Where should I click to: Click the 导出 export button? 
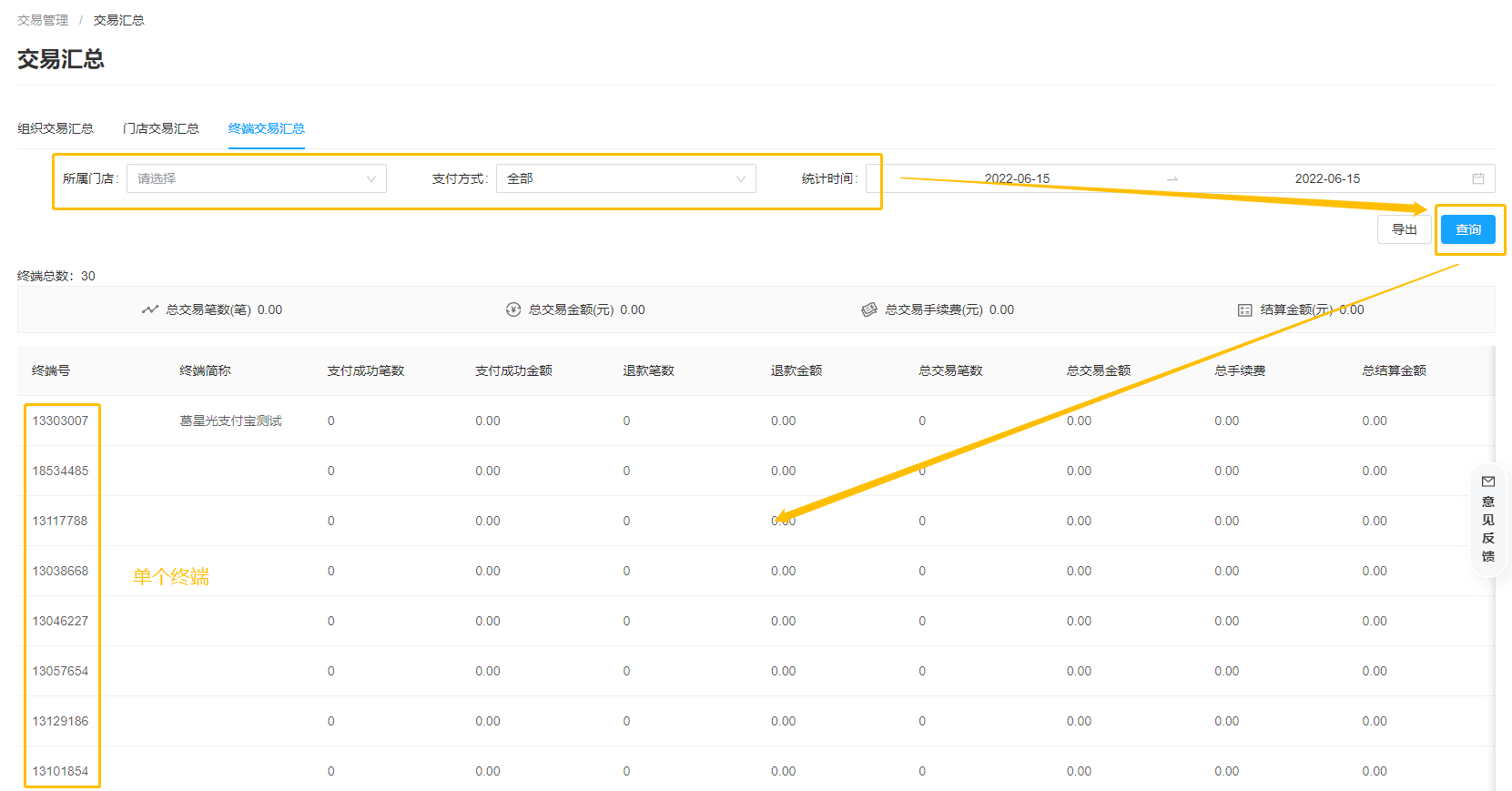point(1405,229)
